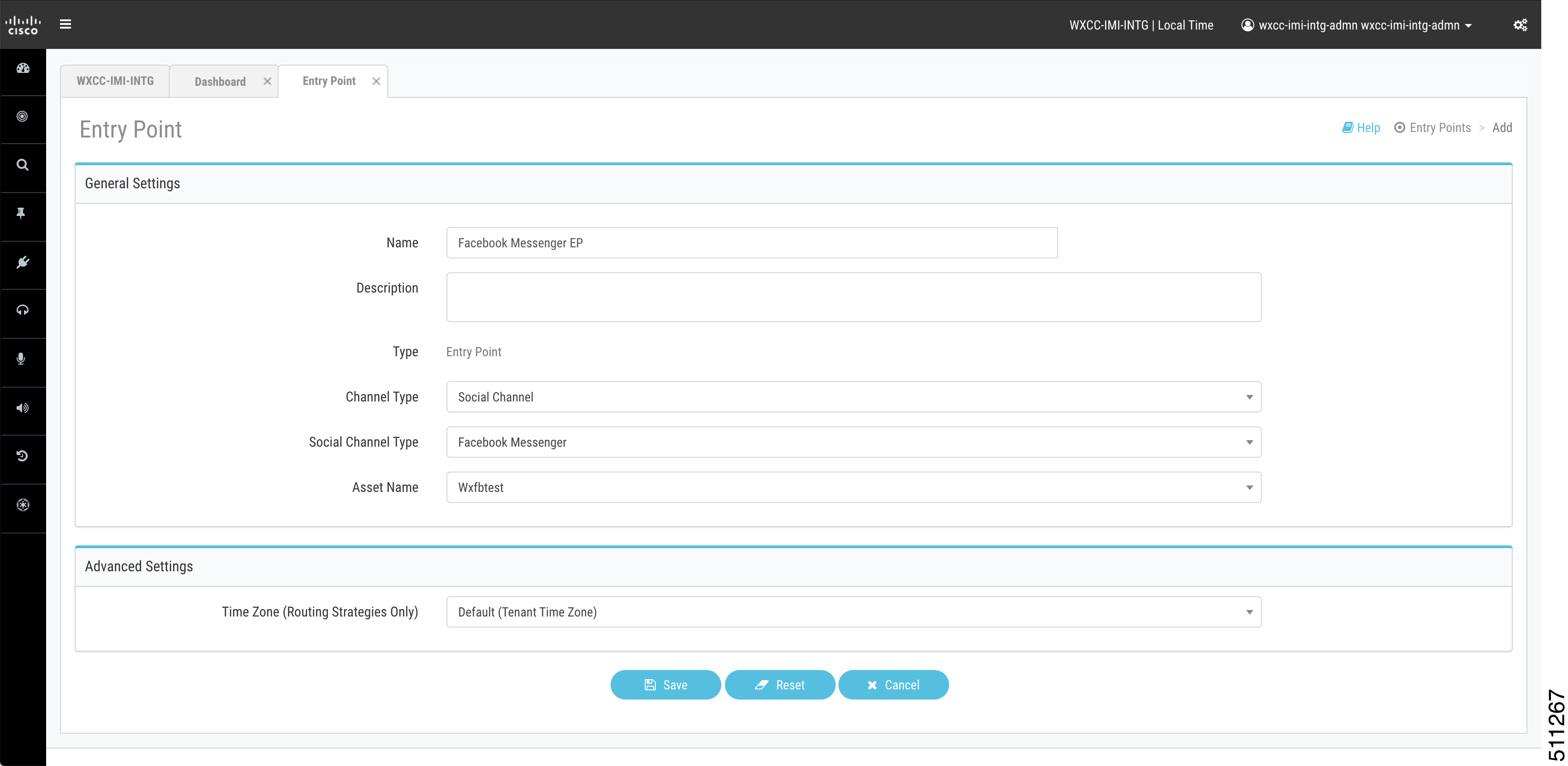This screenshot has height=766, width=1568.
Task: Click the user avatar icon
Action: 1247,25
